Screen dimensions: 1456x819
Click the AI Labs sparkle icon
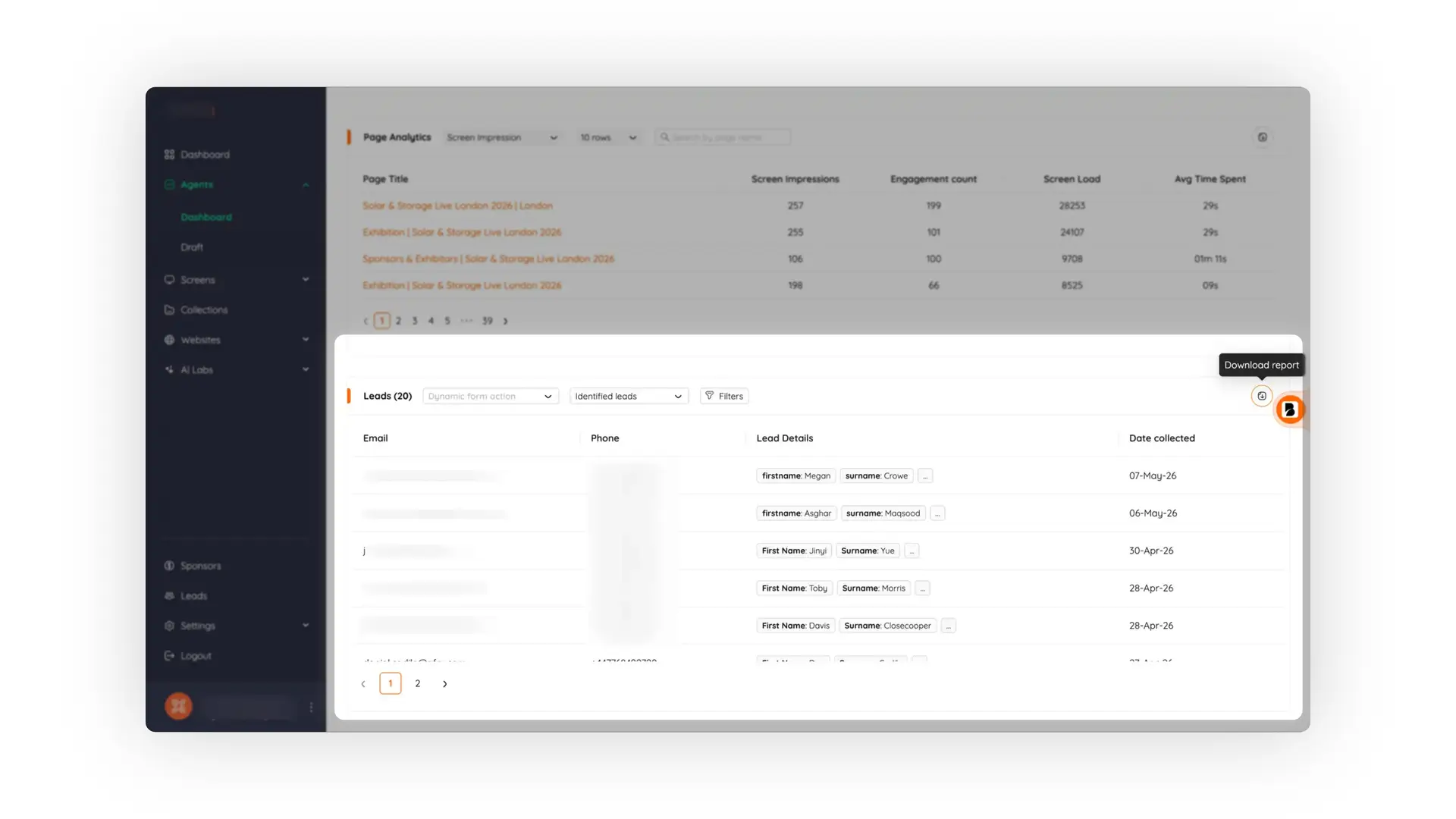click(x=169, y=370)
